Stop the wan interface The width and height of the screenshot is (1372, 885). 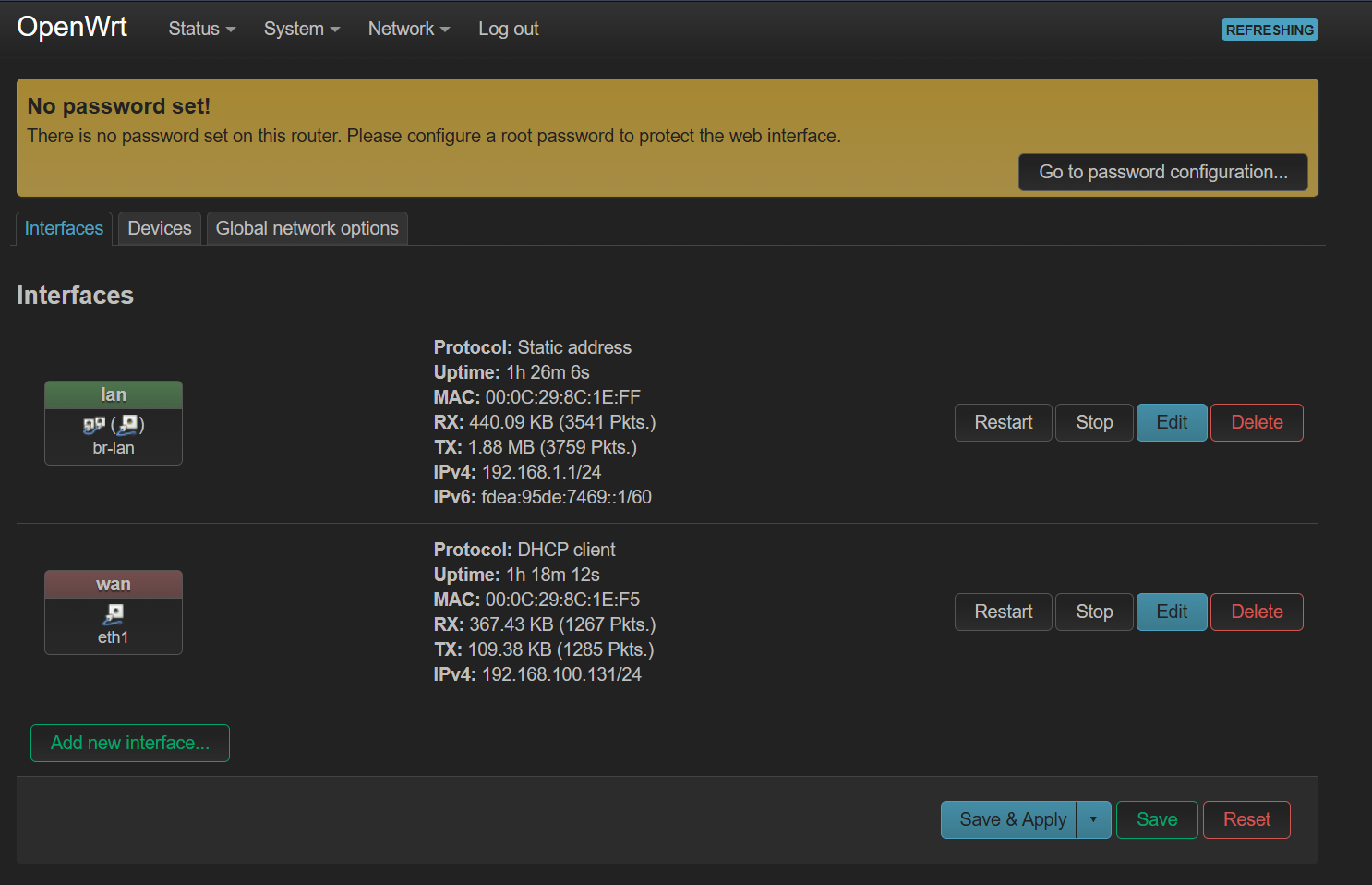1094,612
